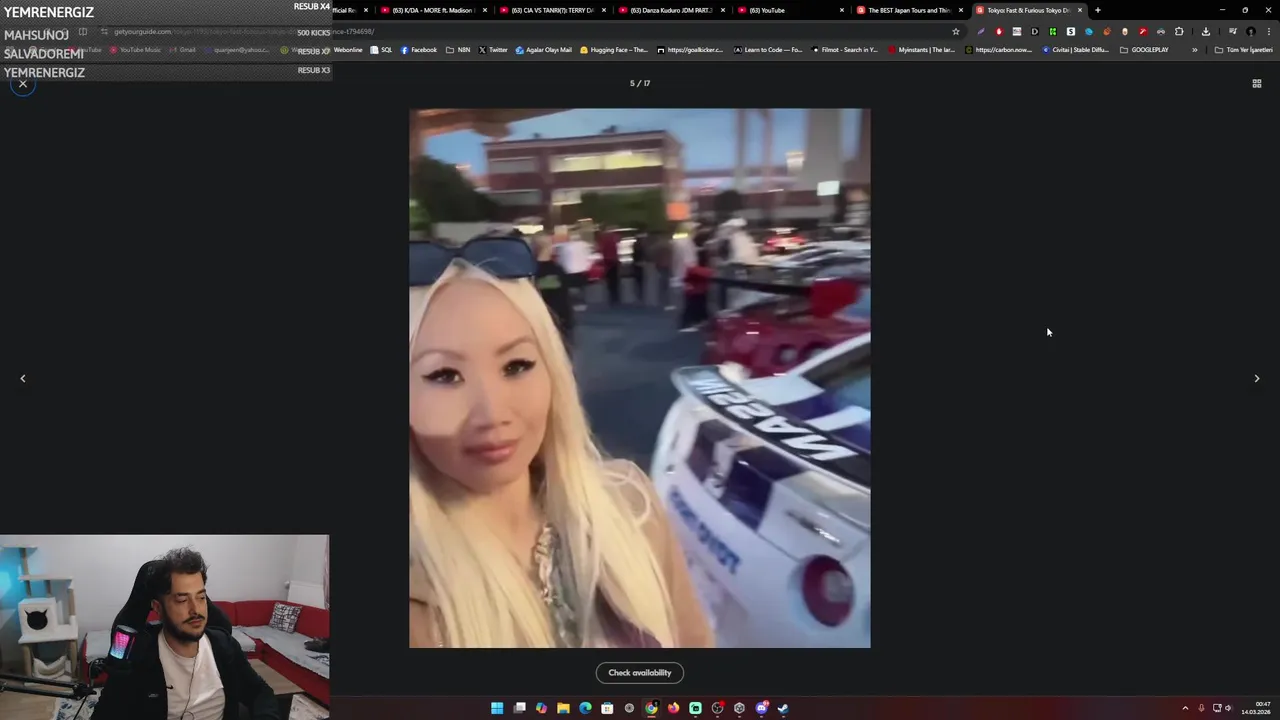Close the photo gallery with the X icon
This screenshot has height=720, width=1280.
[x=23, y=84]
